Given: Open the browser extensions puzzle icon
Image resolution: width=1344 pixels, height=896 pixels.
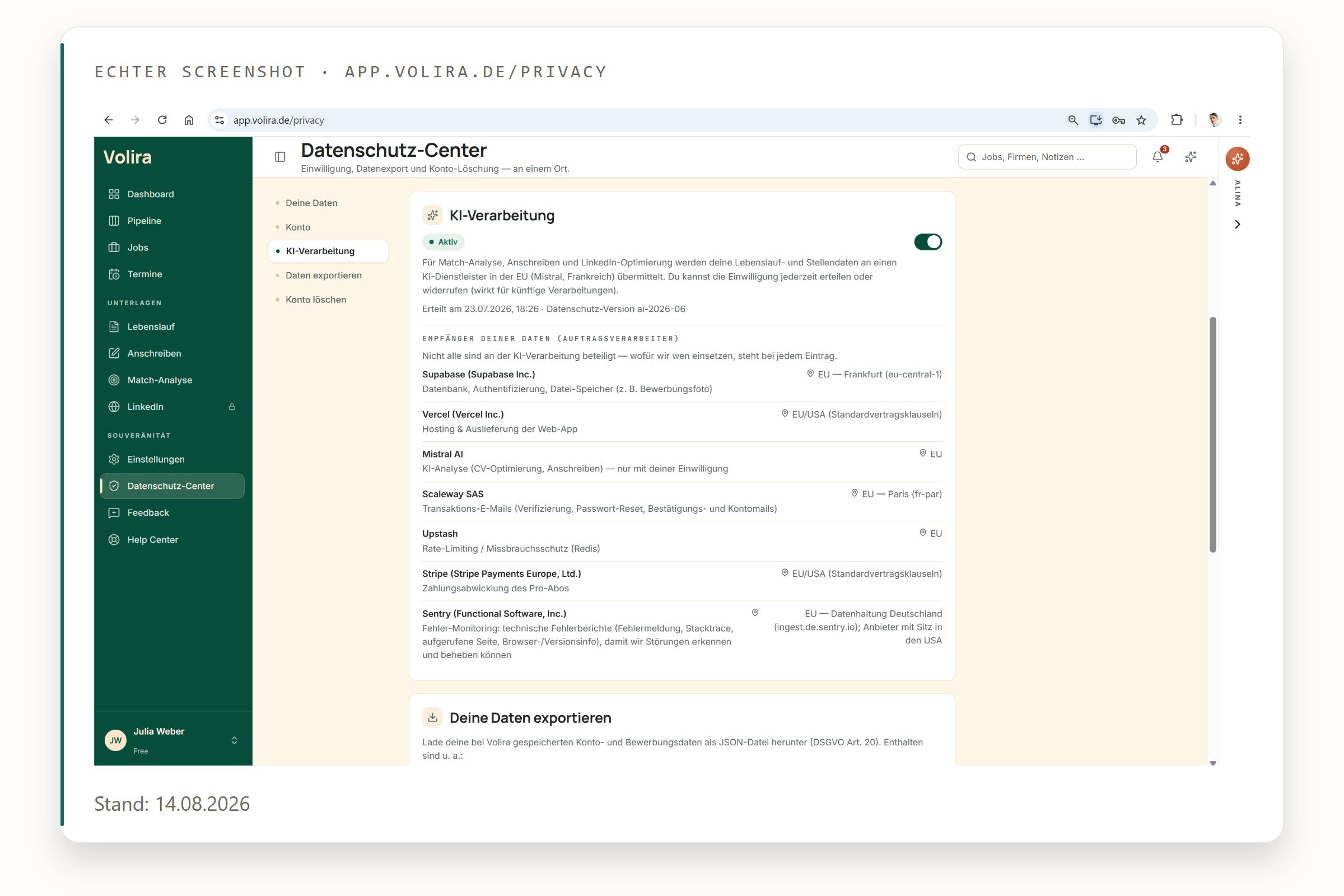Looking at the screenshot, I should coord(1177,120).
